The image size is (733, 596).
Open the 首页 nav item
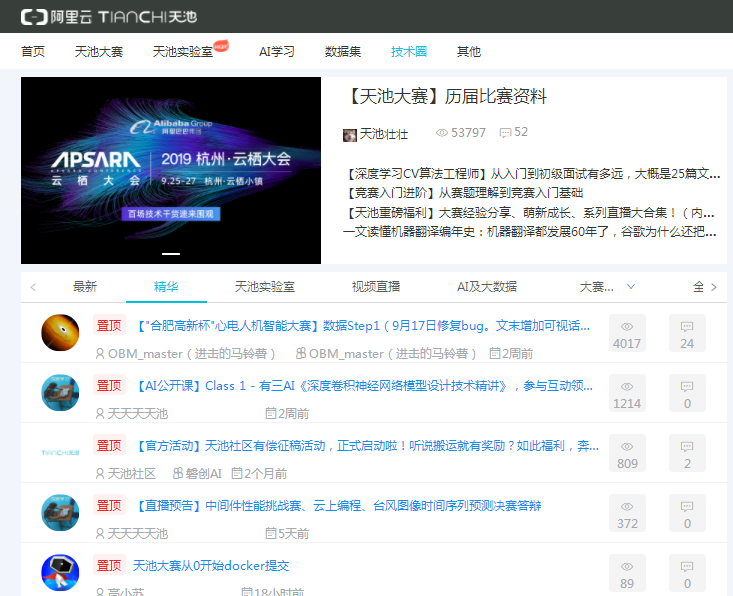tap(33, 51)
